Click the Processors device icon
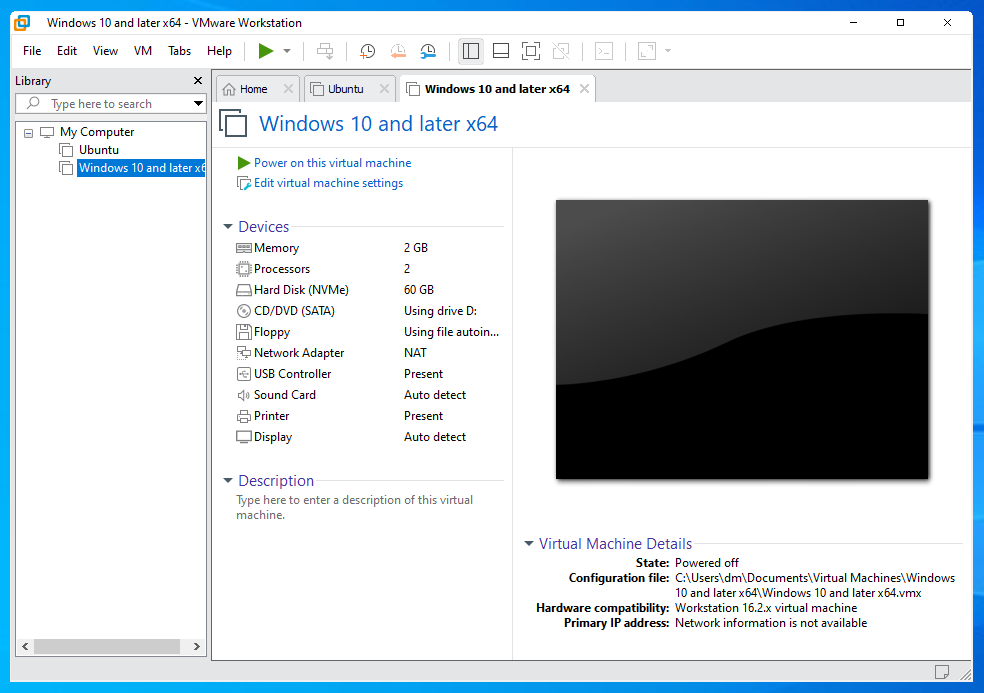The height and width of the screenshot is (693, 984). coord(243,269)
